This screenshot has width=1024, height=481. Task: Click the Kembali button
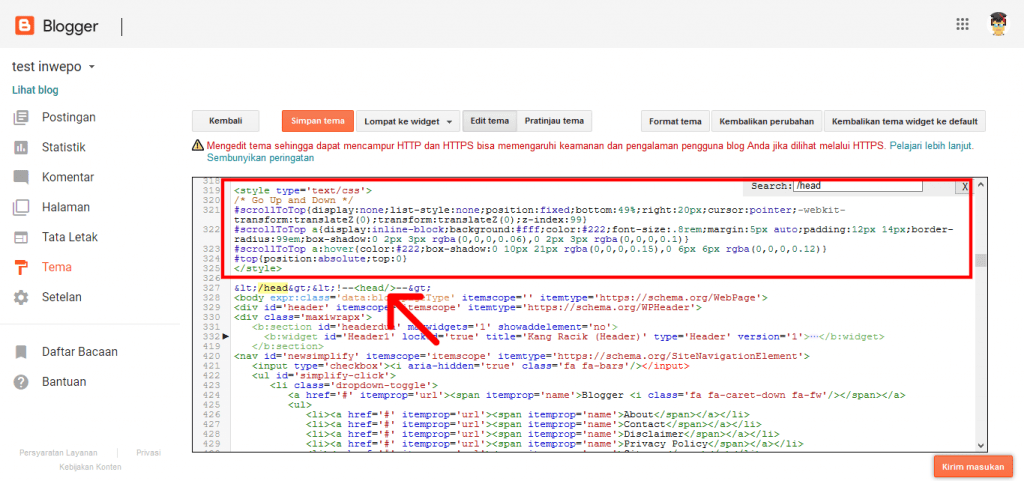click(225, 121)
